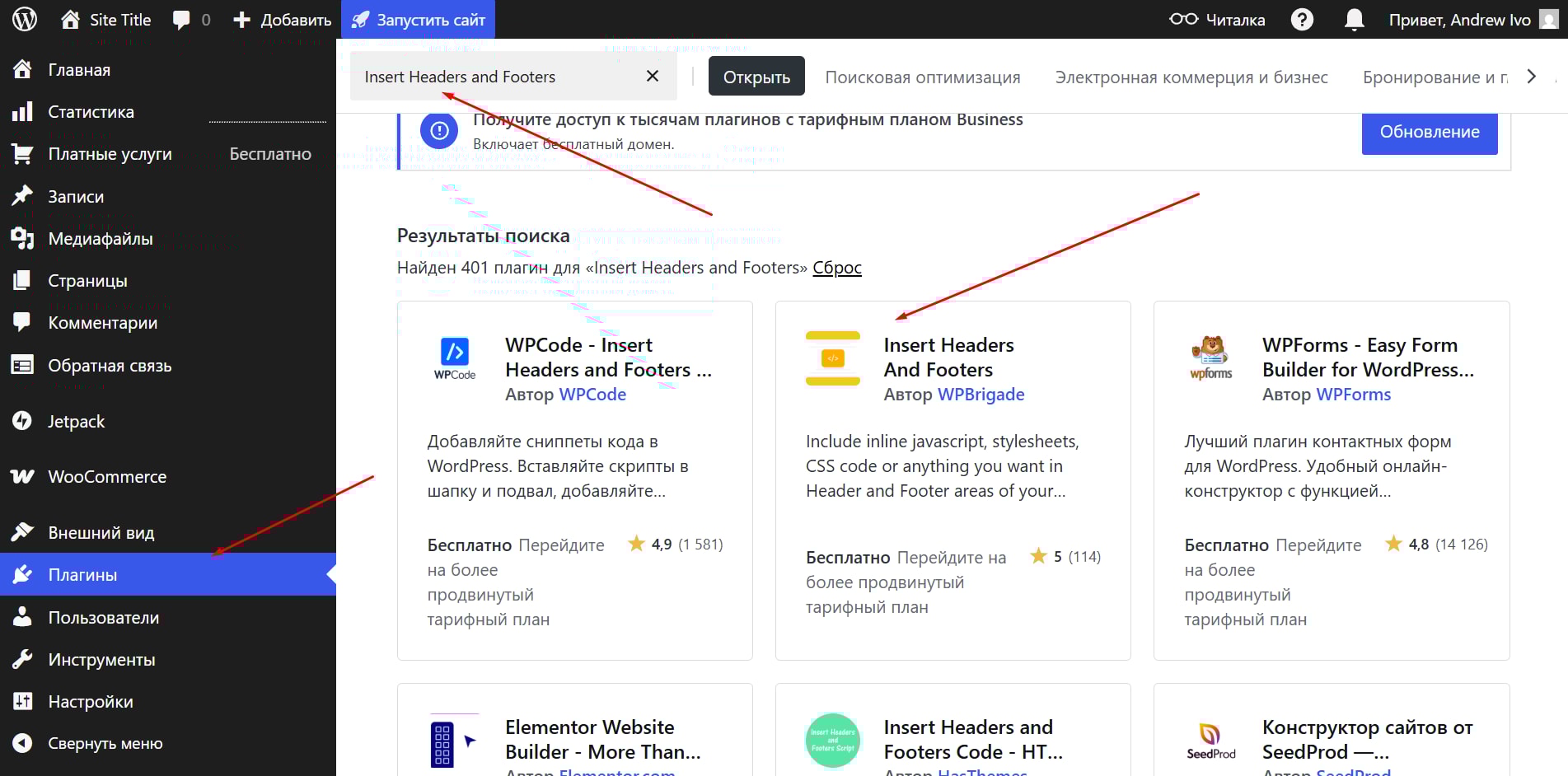This screenshot has width=1568, height=776.
Task: Open Elementor Website Builder plugin title
Action: tap(603, 740)
